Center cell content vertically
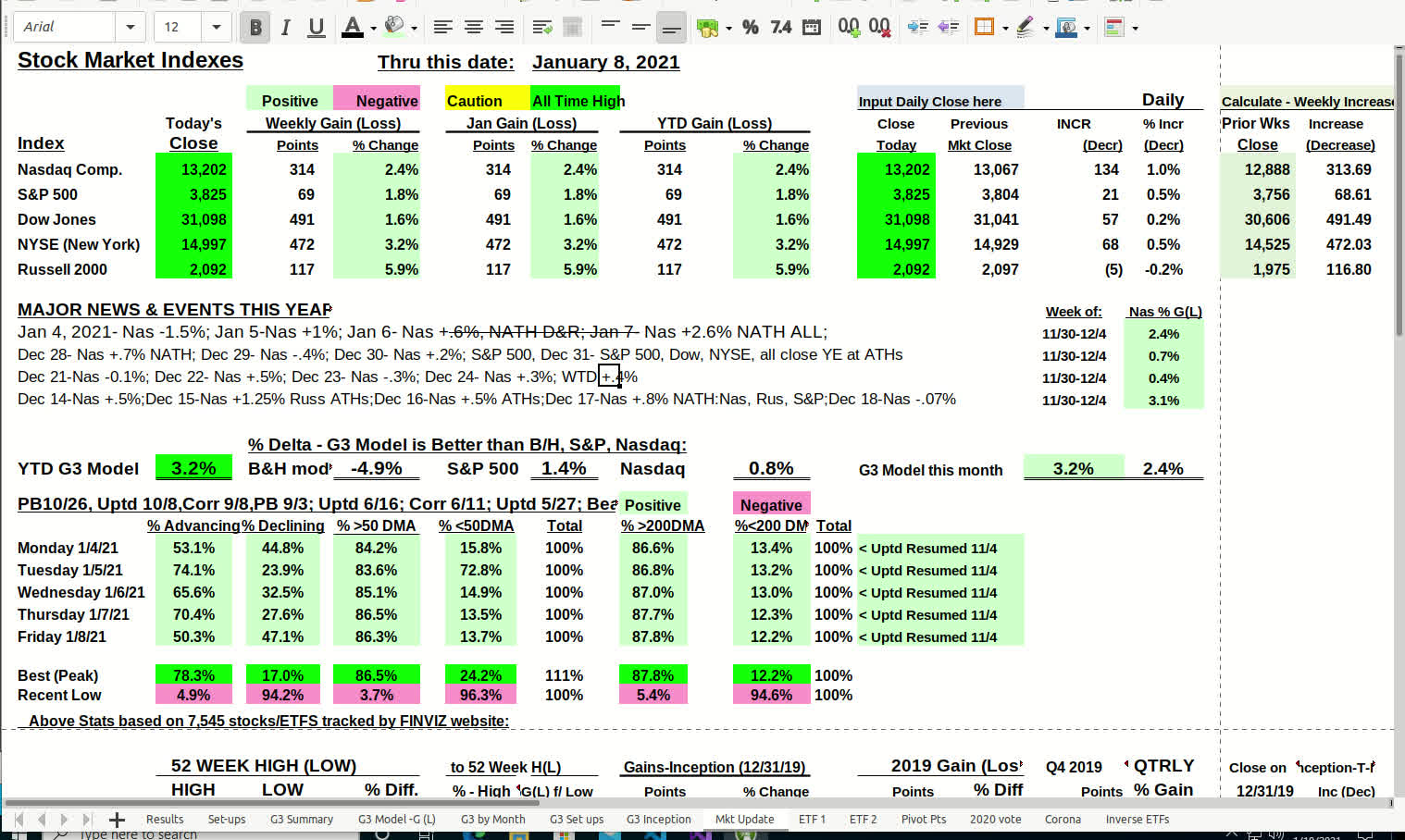 [640, 28]
